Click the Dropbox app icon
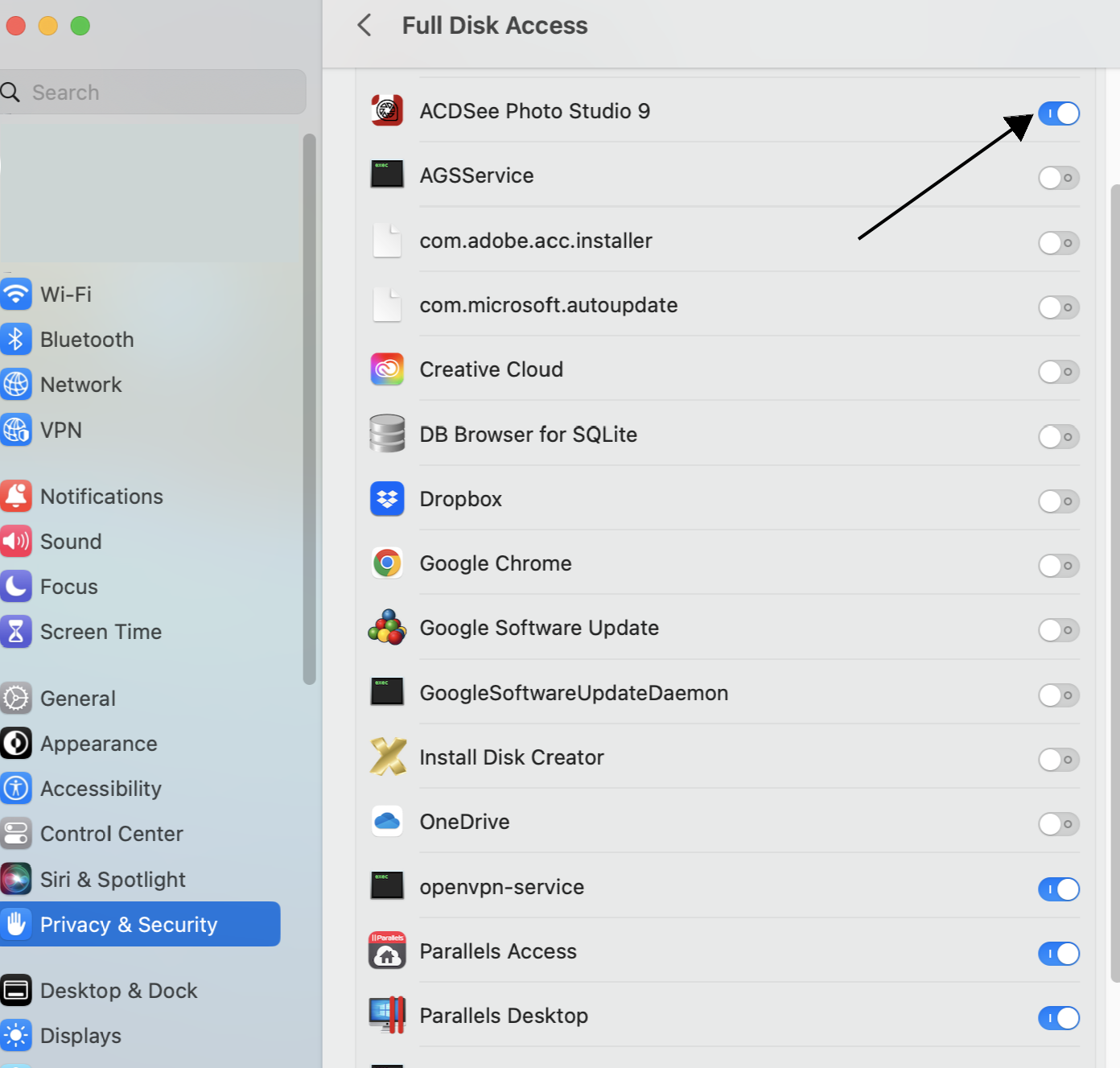 pos(387,498)
